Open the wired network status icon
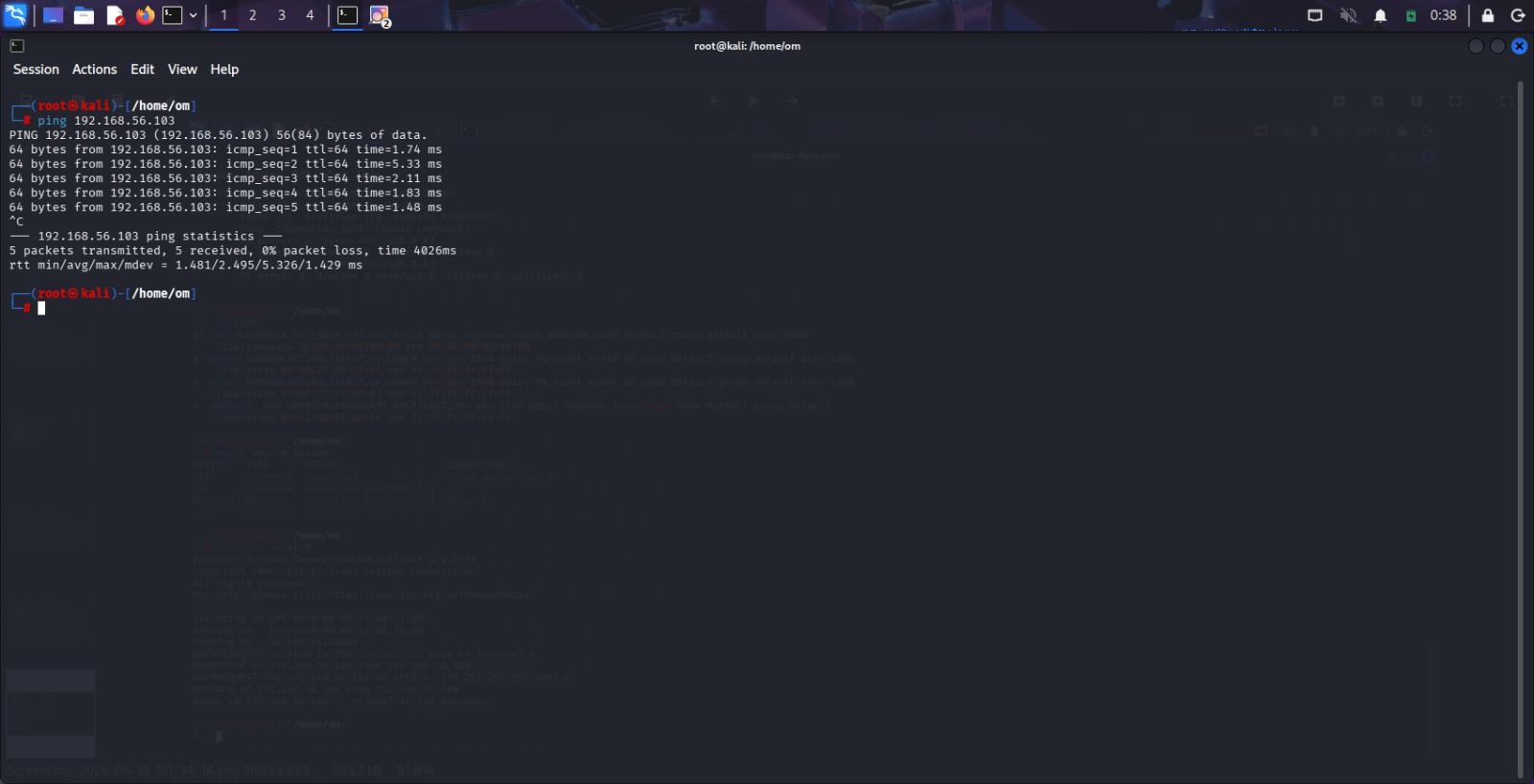1534x784 pixels. tap(1315, 15)
